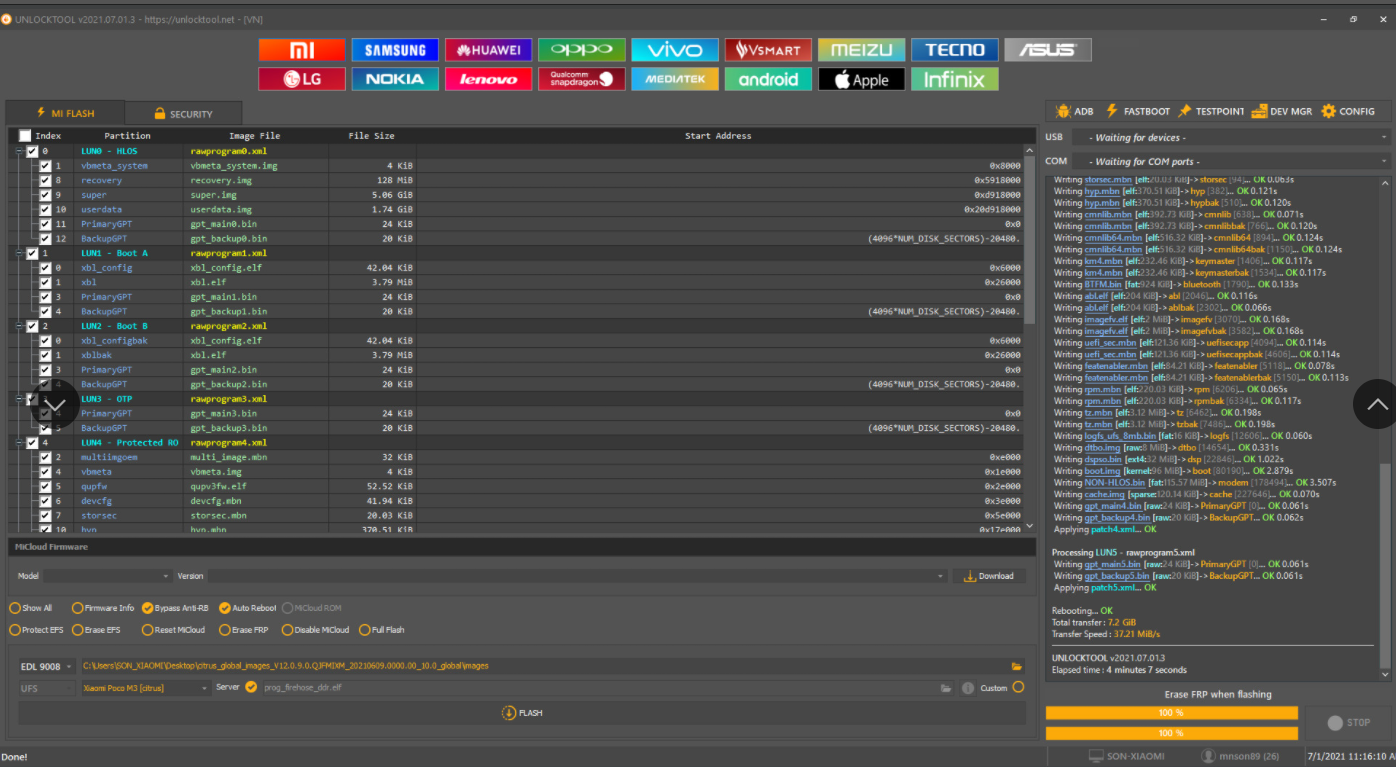
Task: Click the upper 100% progress bar
Action: [1172, 713]
